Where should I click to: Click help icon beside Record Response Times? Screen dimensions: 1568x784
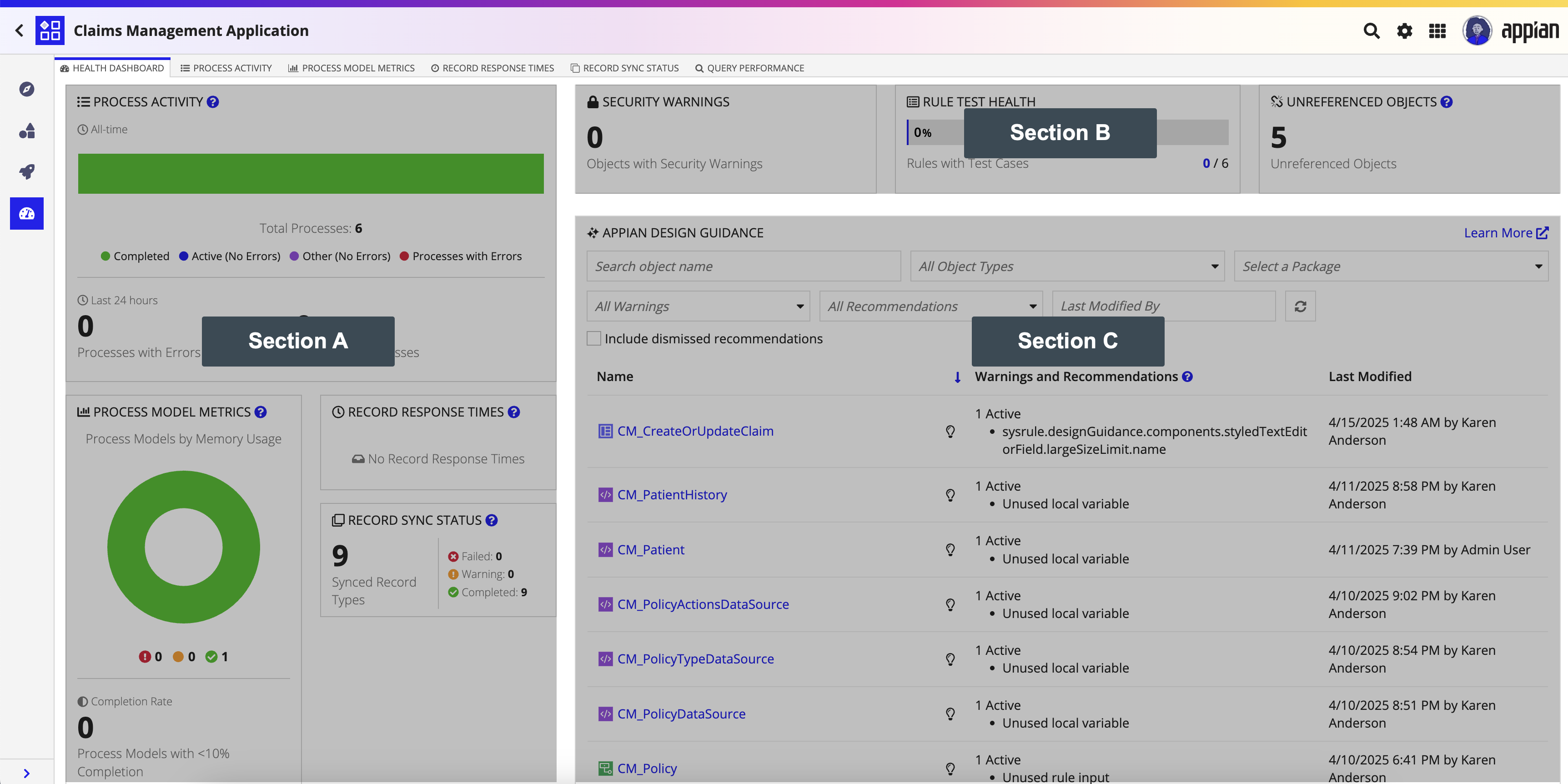pyautogui.click(x=514, y=412)
